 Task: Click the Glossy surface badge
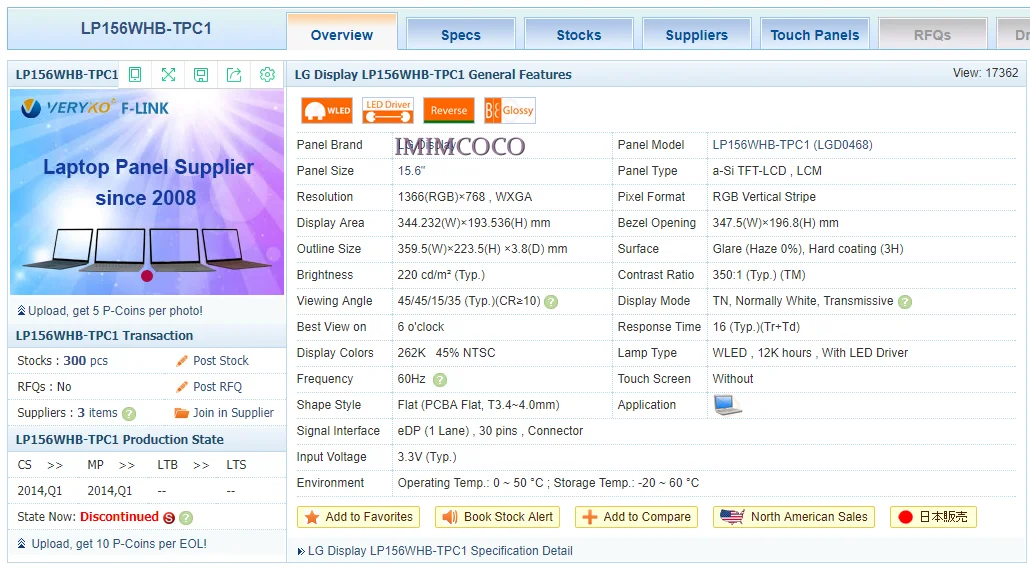pyautogui.click(x=510, y=110)
